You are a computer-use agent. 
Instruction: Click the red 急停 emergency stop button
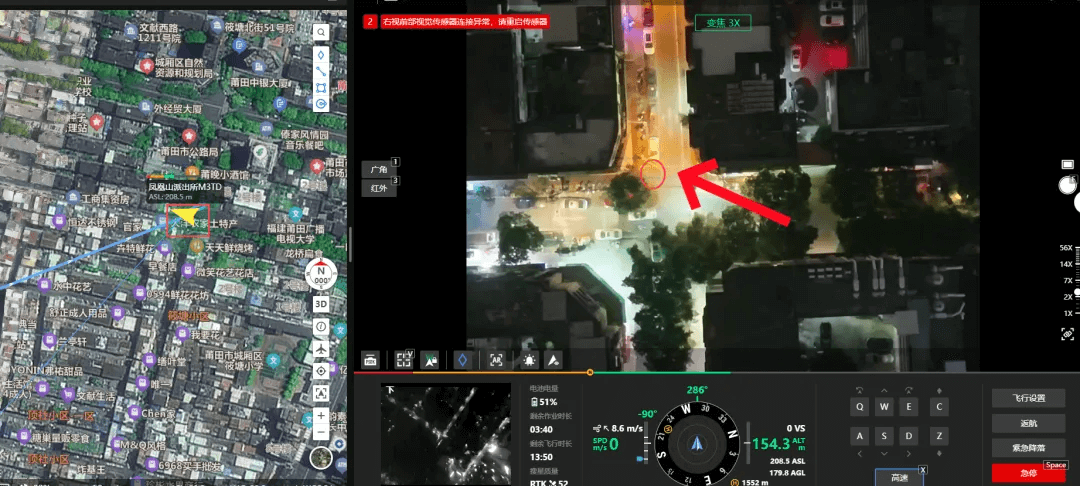[1028, 473]
